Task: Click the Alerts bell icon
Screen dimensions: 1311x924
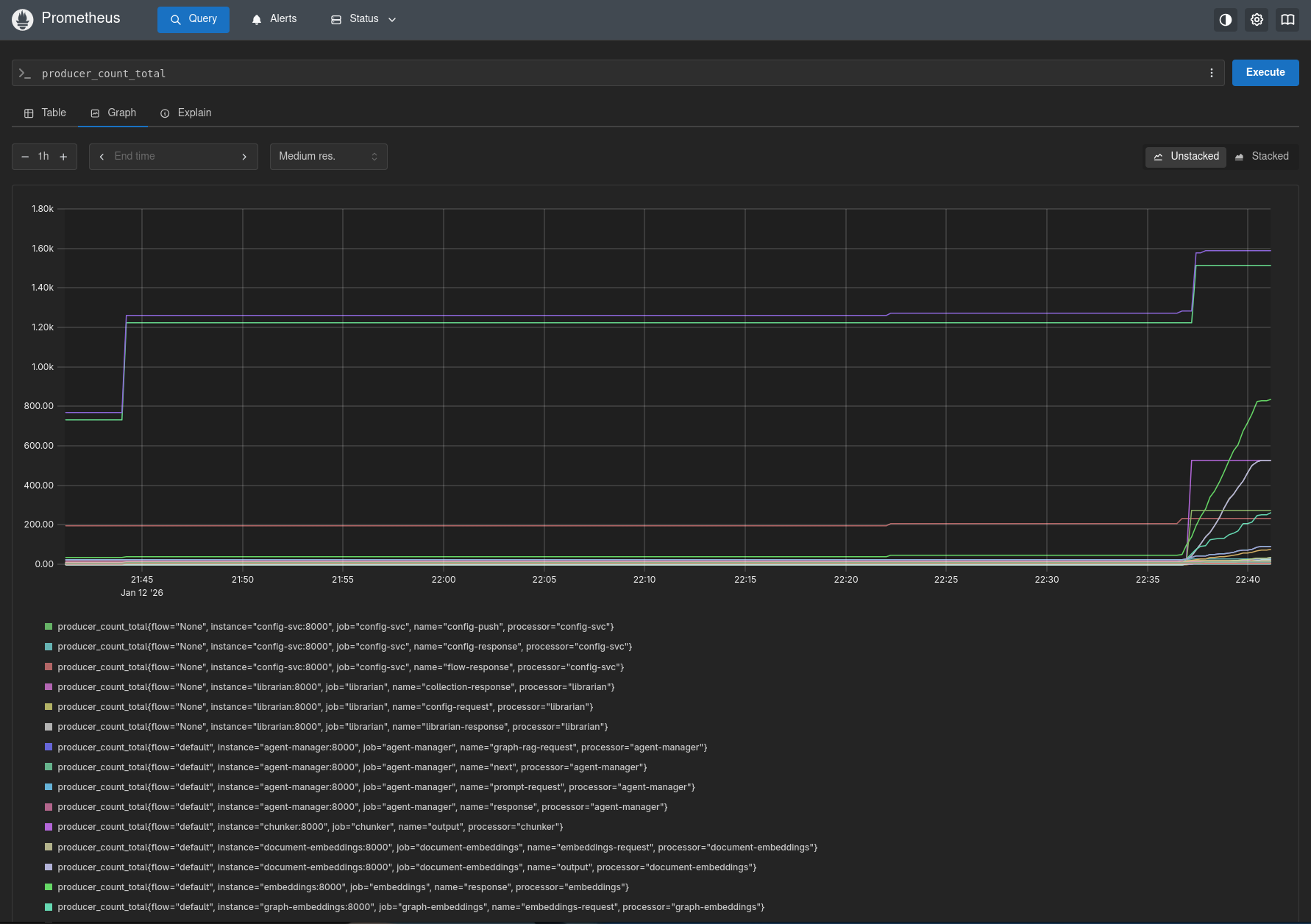Action: coord(256,19)
